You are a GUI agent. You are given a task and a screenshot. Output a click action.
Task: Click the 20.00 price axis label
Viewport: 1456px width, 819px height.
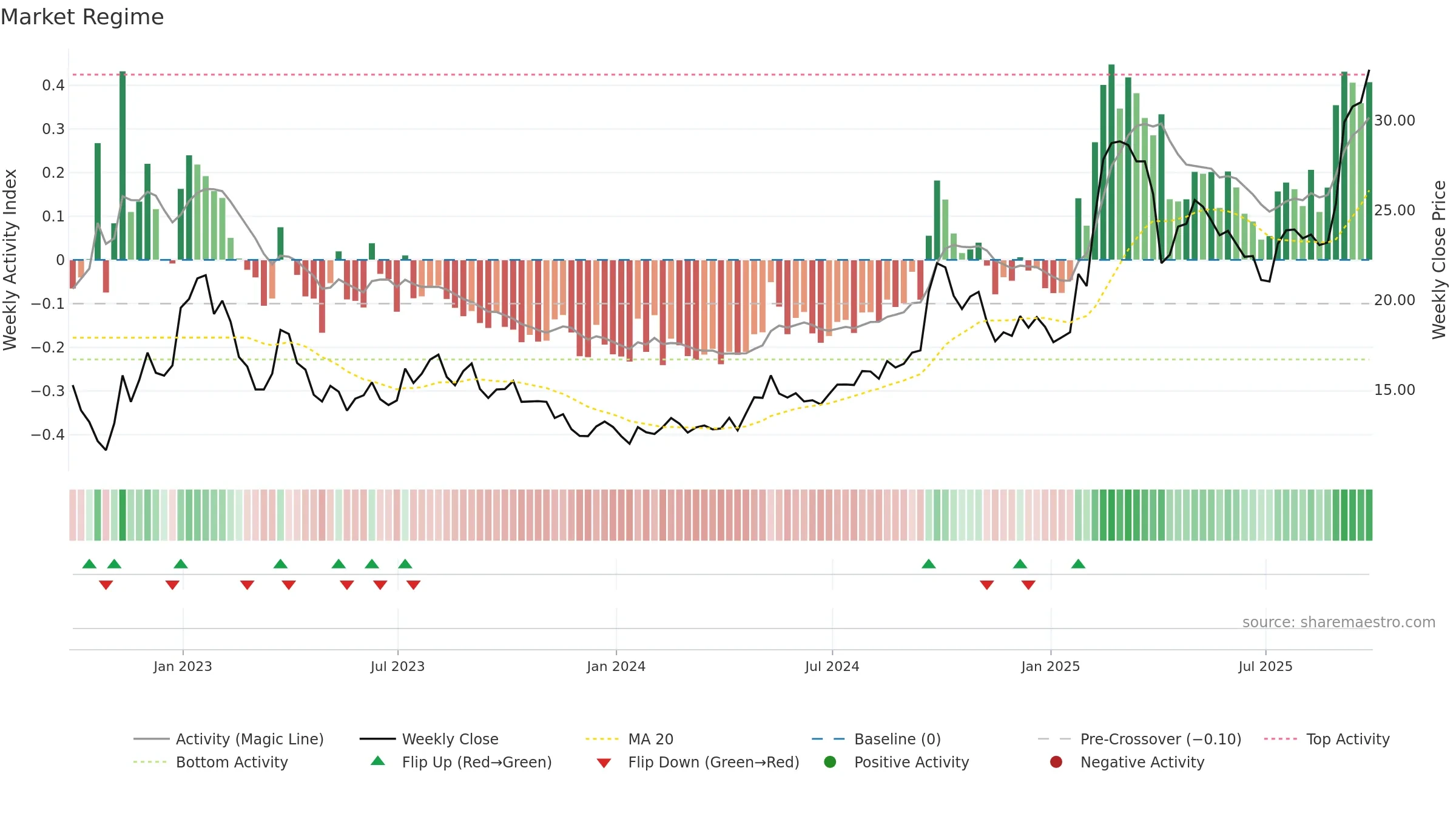[x=1394, y=300]
